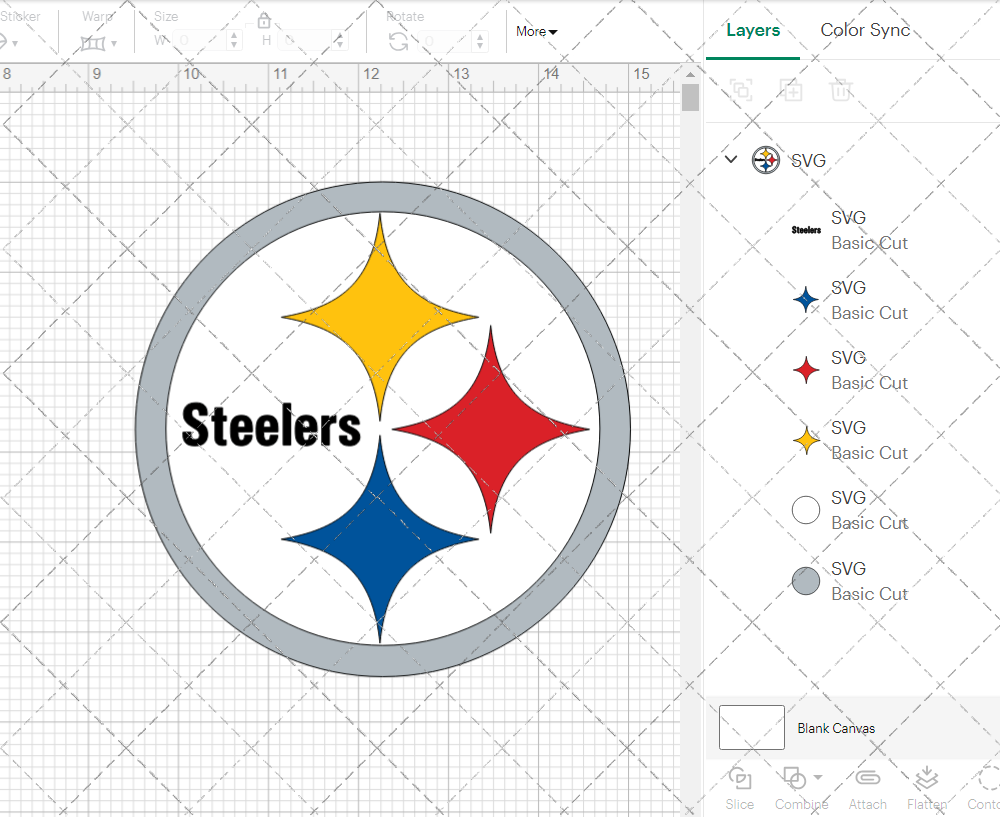Image resolution: width=1000 pixels, height=817 pixels.
Task: Select the red star SVG layer
Action: tap(852, 370)
